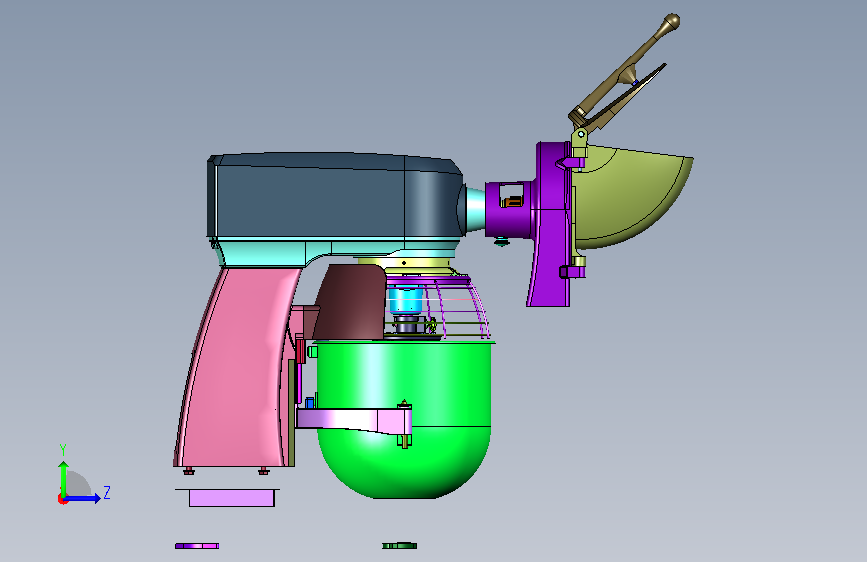This screenshot has width=867, height=562.
Task: Select the cyan trim under the housing
Action: pyautogui.click(x=265, y=252)
